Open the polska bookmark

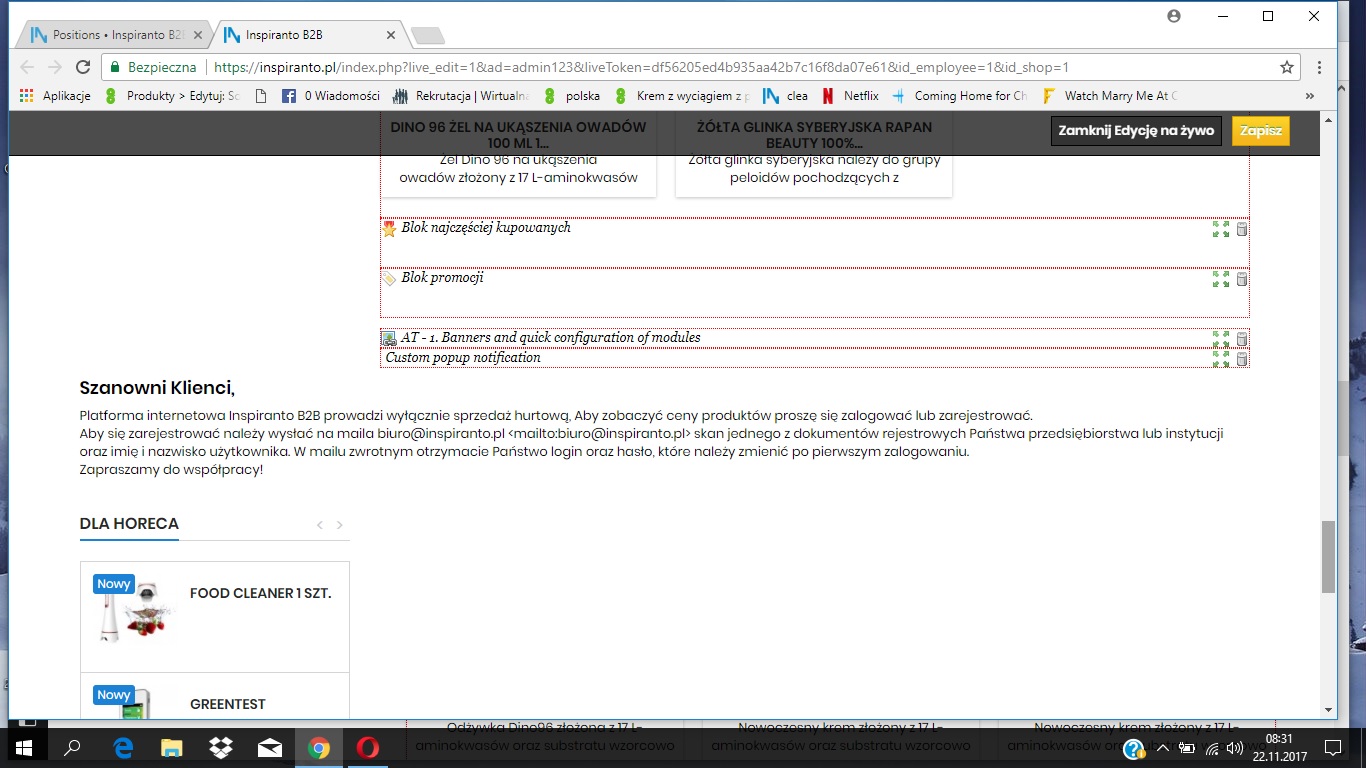pos(572,96)
